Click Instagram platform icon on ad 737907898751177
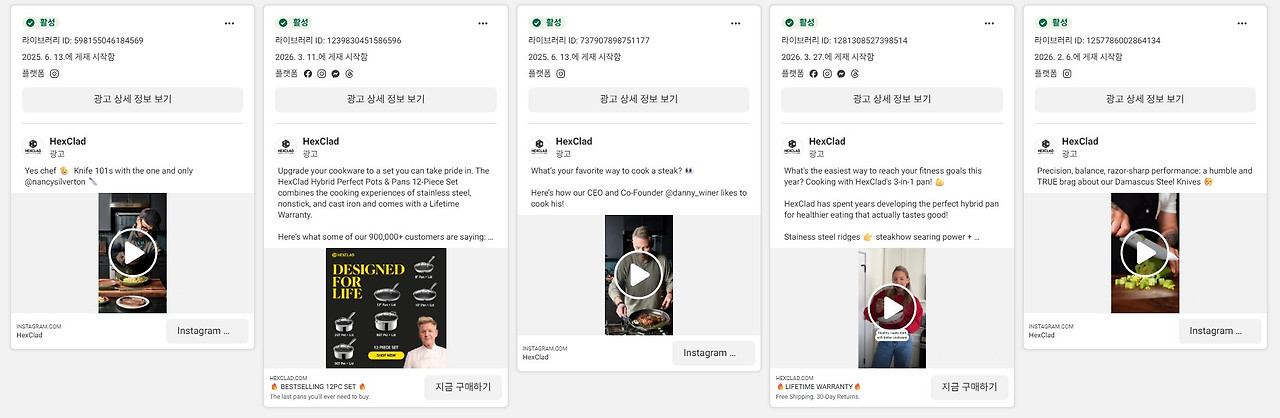This screenshot has height=418, width=1280. (x=561, y=73)
